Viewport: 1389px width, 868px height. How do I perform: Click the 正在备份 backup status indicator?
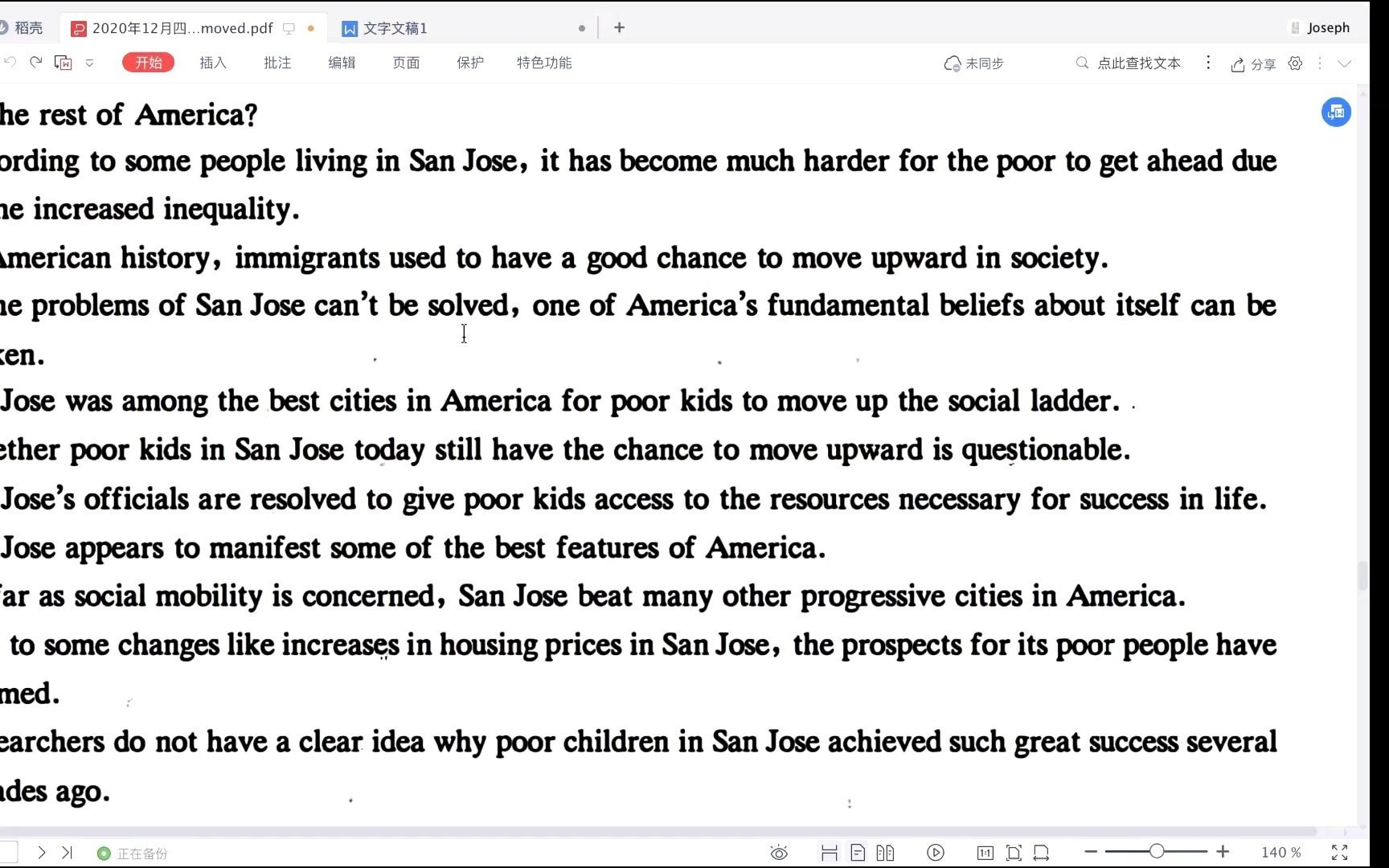(x=133, y=854)
